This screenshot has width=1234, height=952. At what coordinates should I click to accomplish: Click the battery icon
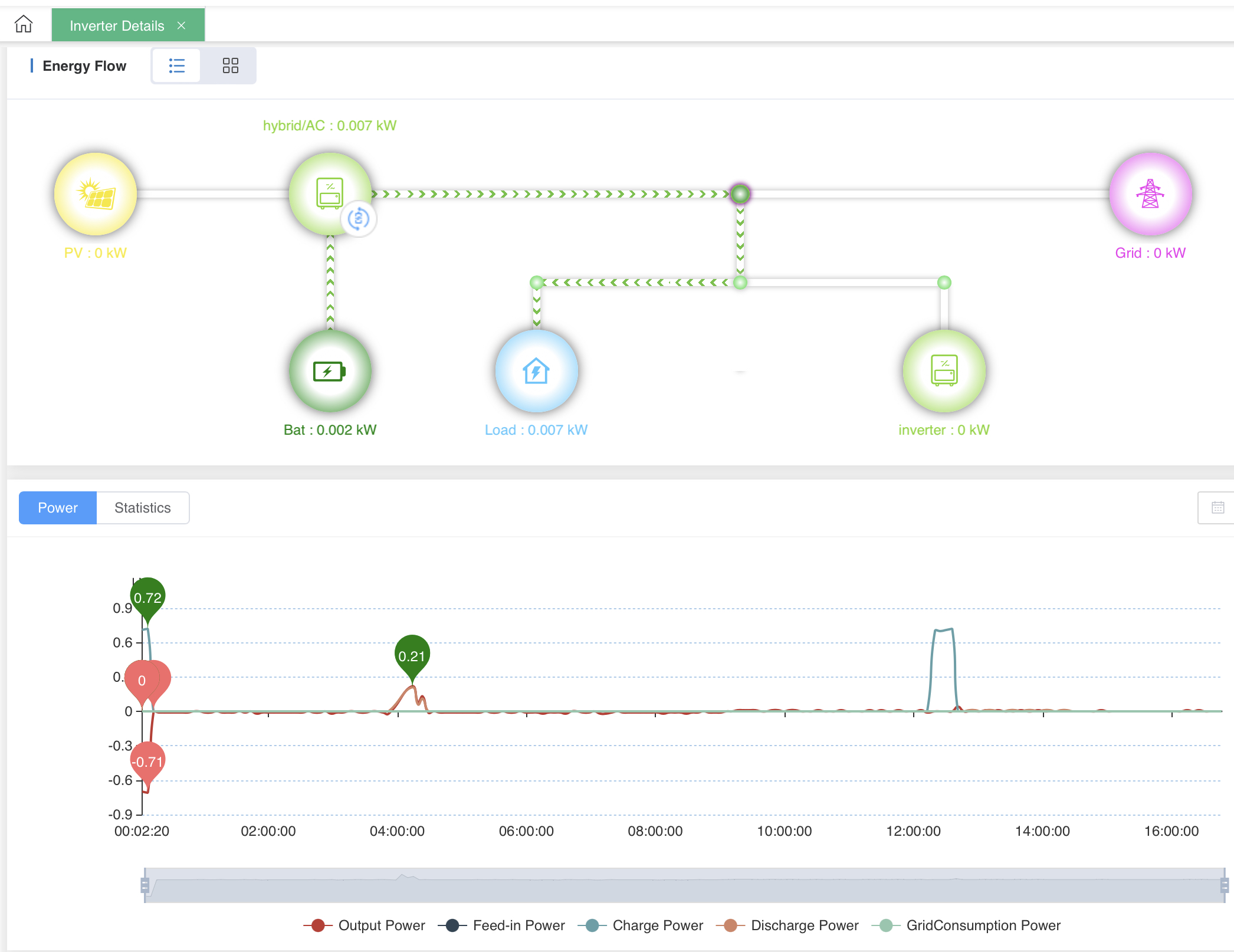(330, 371)
